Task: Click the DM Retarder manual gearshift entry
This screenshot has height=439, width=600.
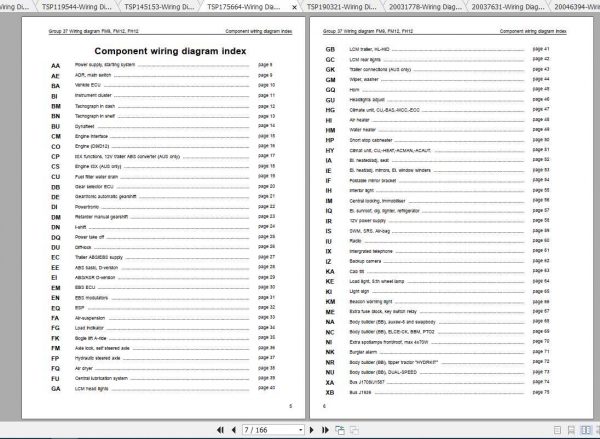Action: (162, 217)
